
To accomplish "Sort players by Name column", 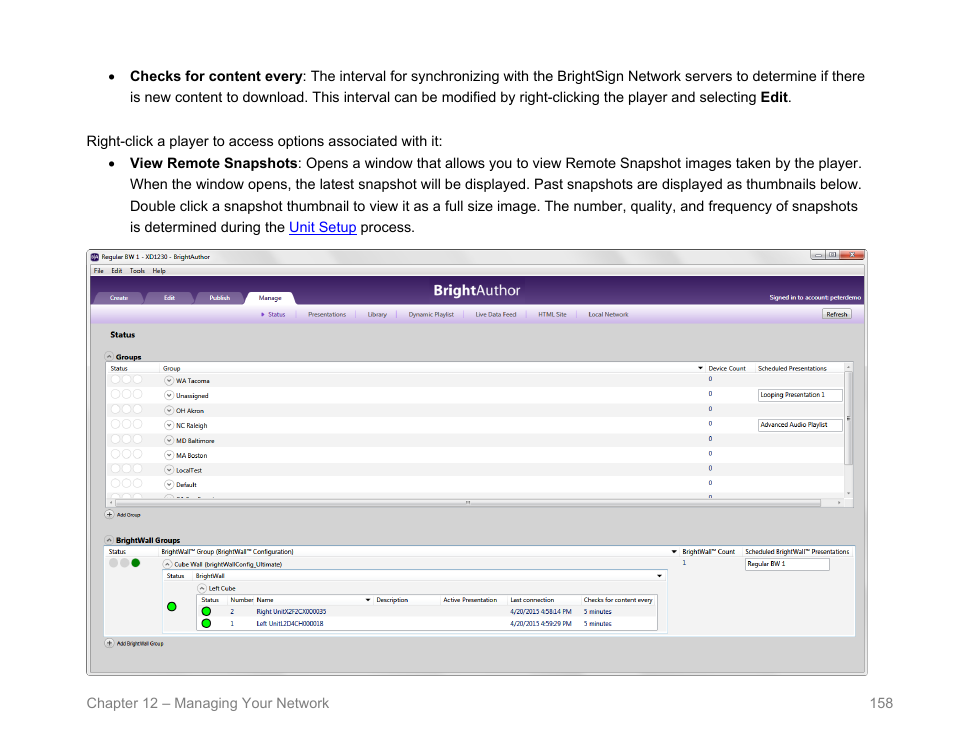I will [265, 600].
